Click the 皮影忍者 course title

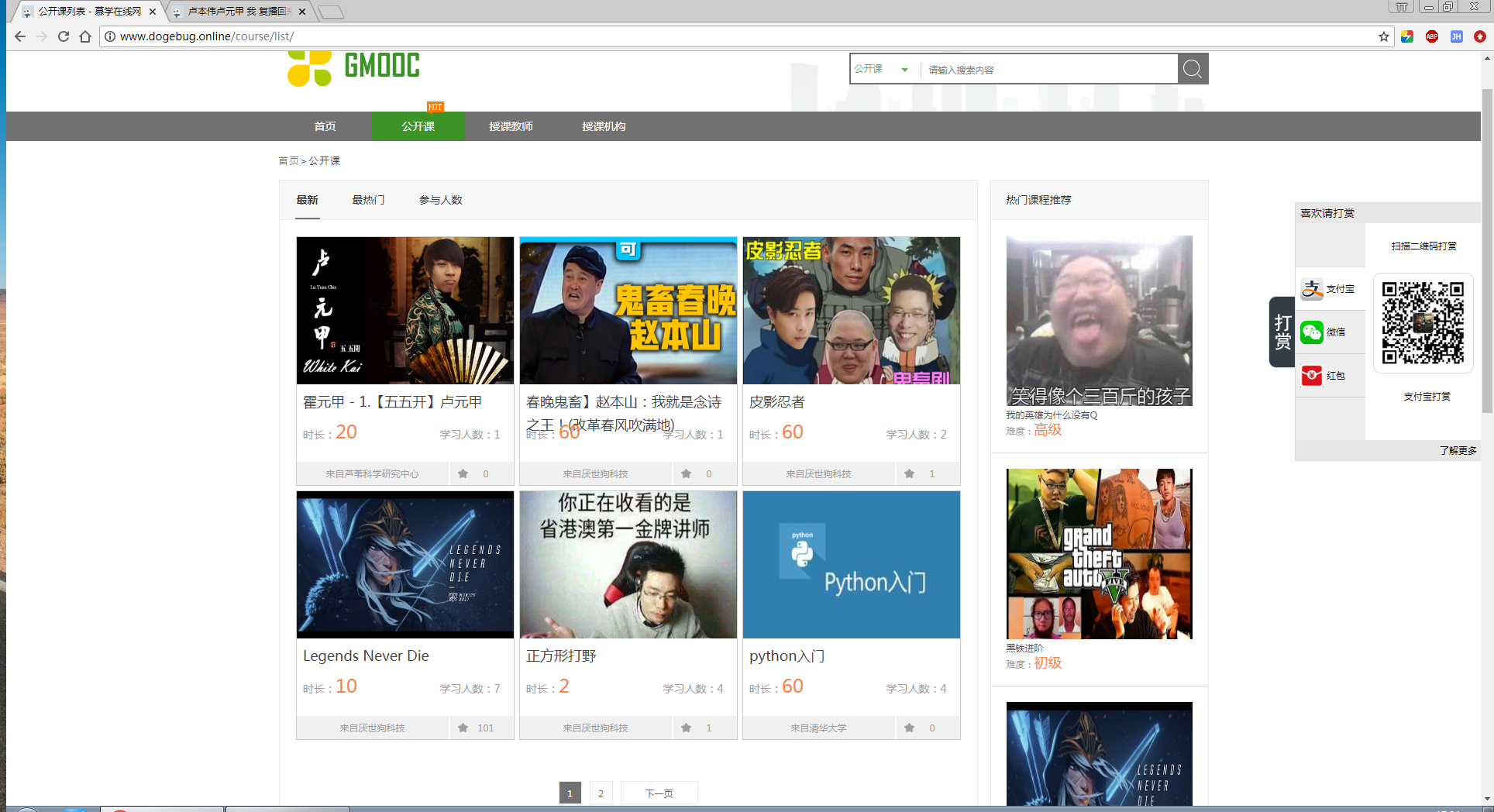click(777, 402)
